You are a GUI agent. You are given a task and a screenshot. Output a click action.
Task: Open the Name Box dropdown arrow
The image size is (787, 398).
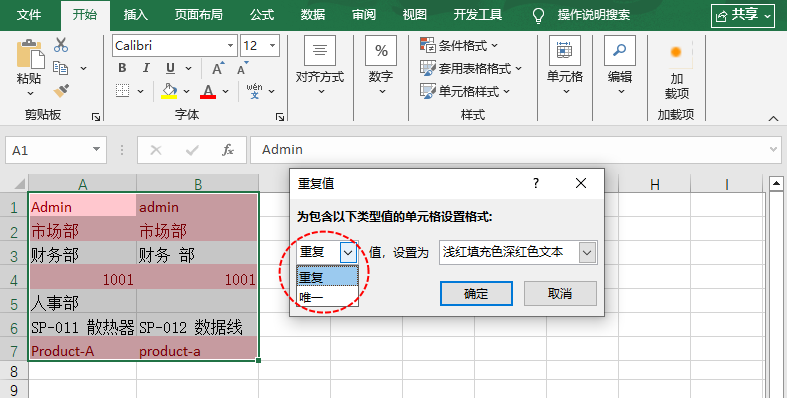click(96, 150)
